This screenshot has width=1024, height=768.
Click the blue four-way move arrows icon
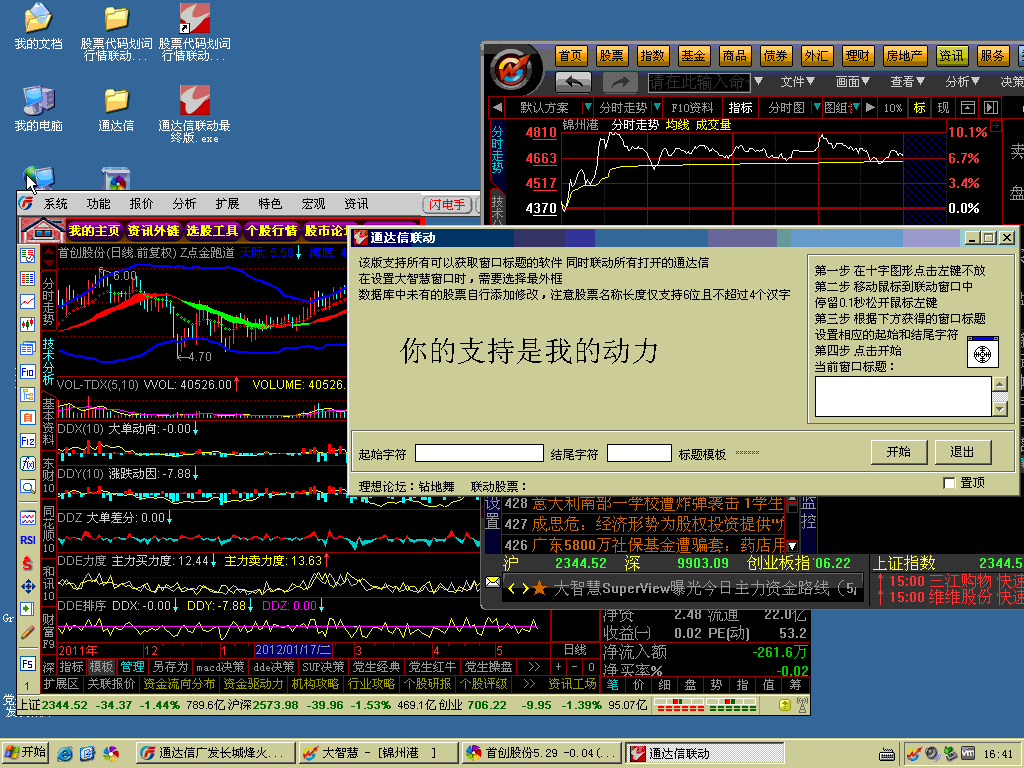click(27, 586)
